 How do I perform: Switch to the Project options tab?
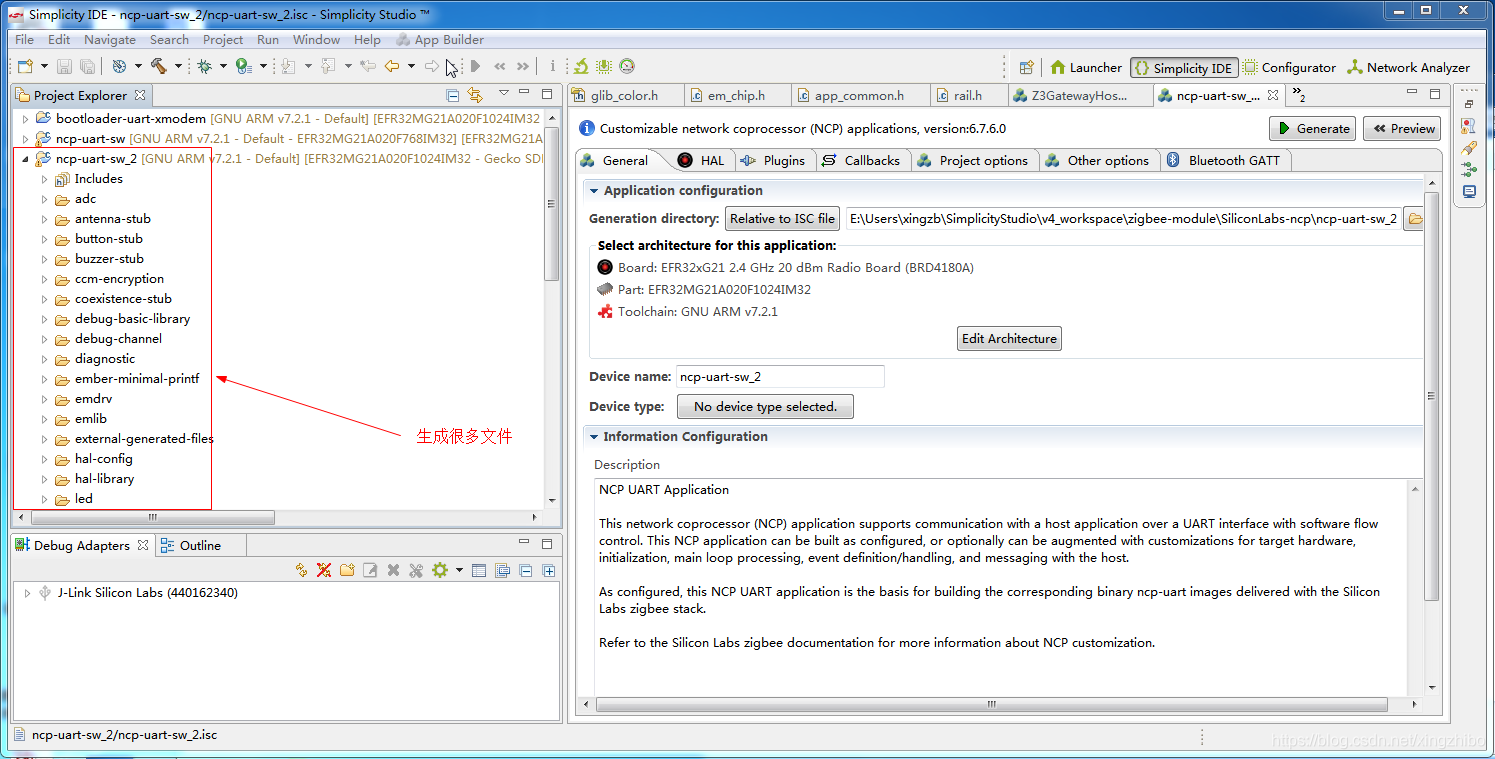[x=973, y=160]
